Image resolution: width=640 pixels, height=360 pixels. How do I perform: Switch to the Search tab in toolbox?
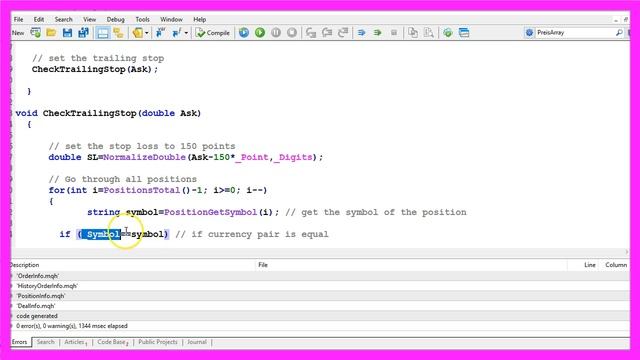45,342
